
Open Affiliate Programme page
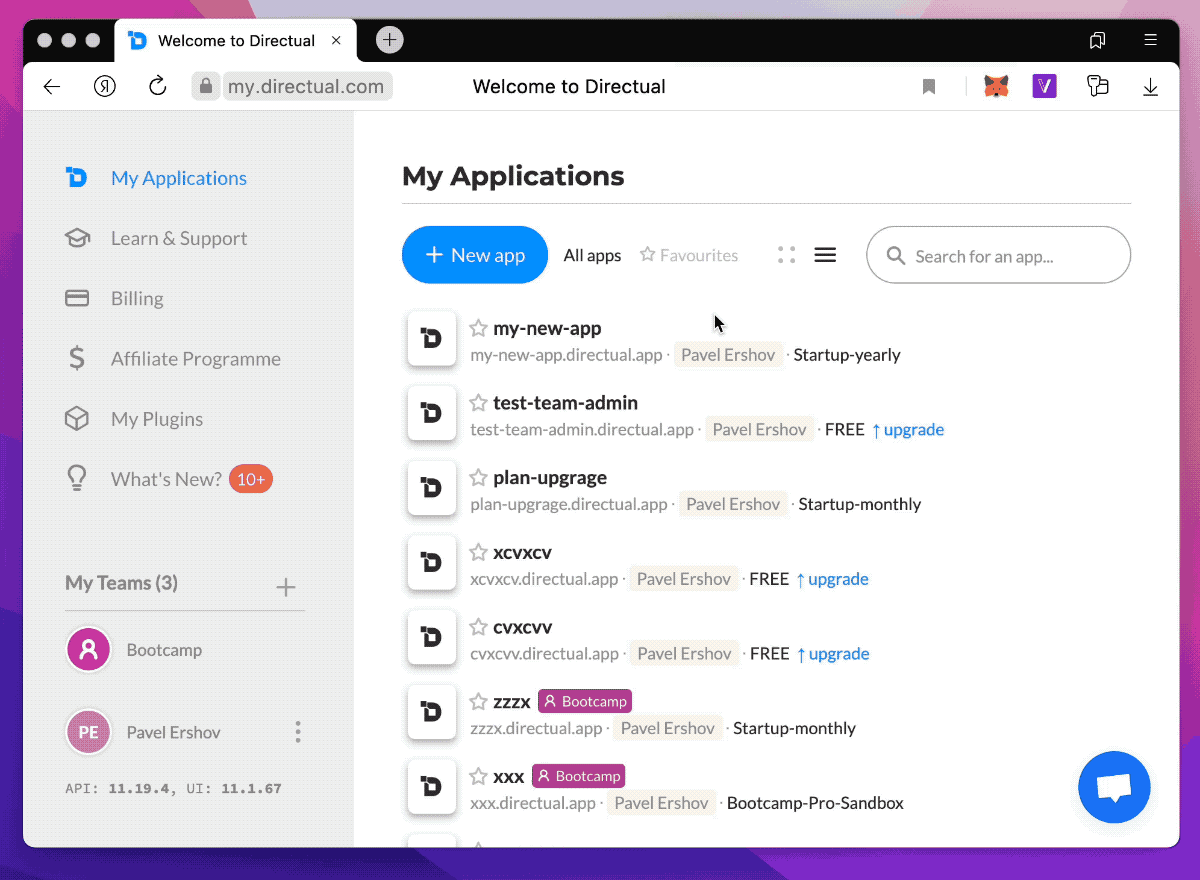coord(196,358)
